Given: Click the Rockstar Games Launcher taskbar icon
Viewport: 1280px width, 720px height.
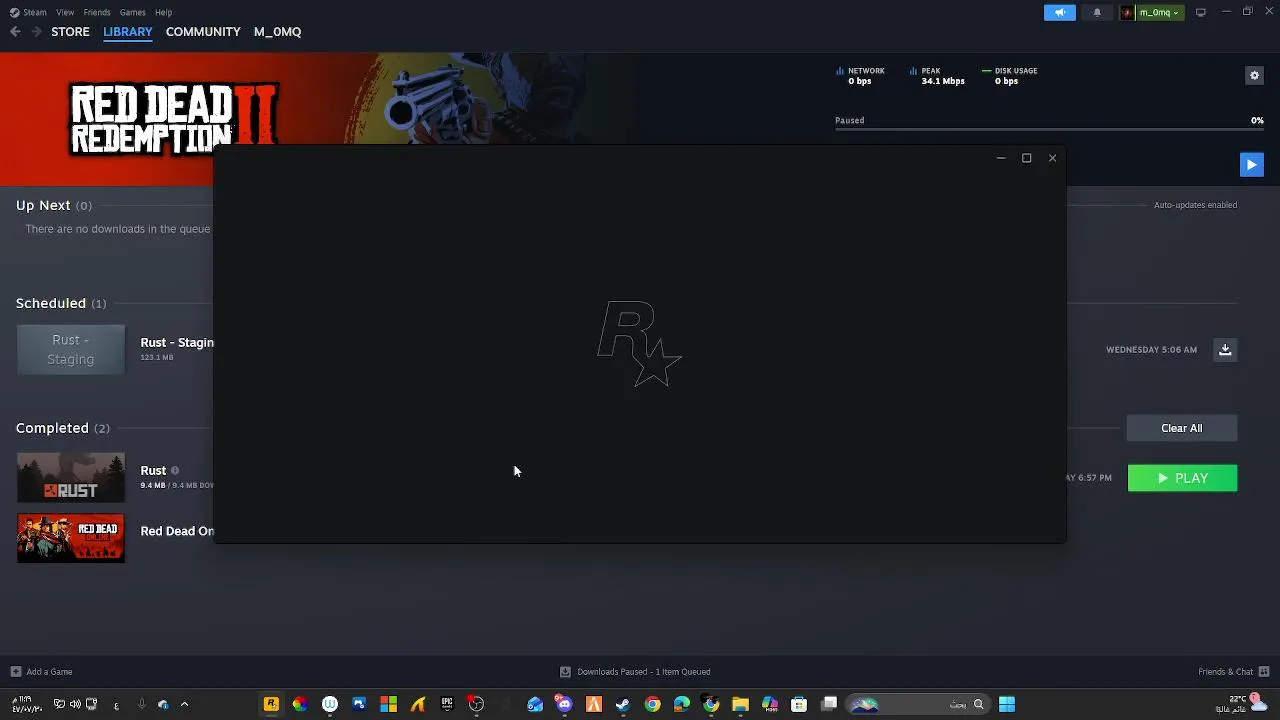Looking at the screenshot, I should tap(270, 704).
